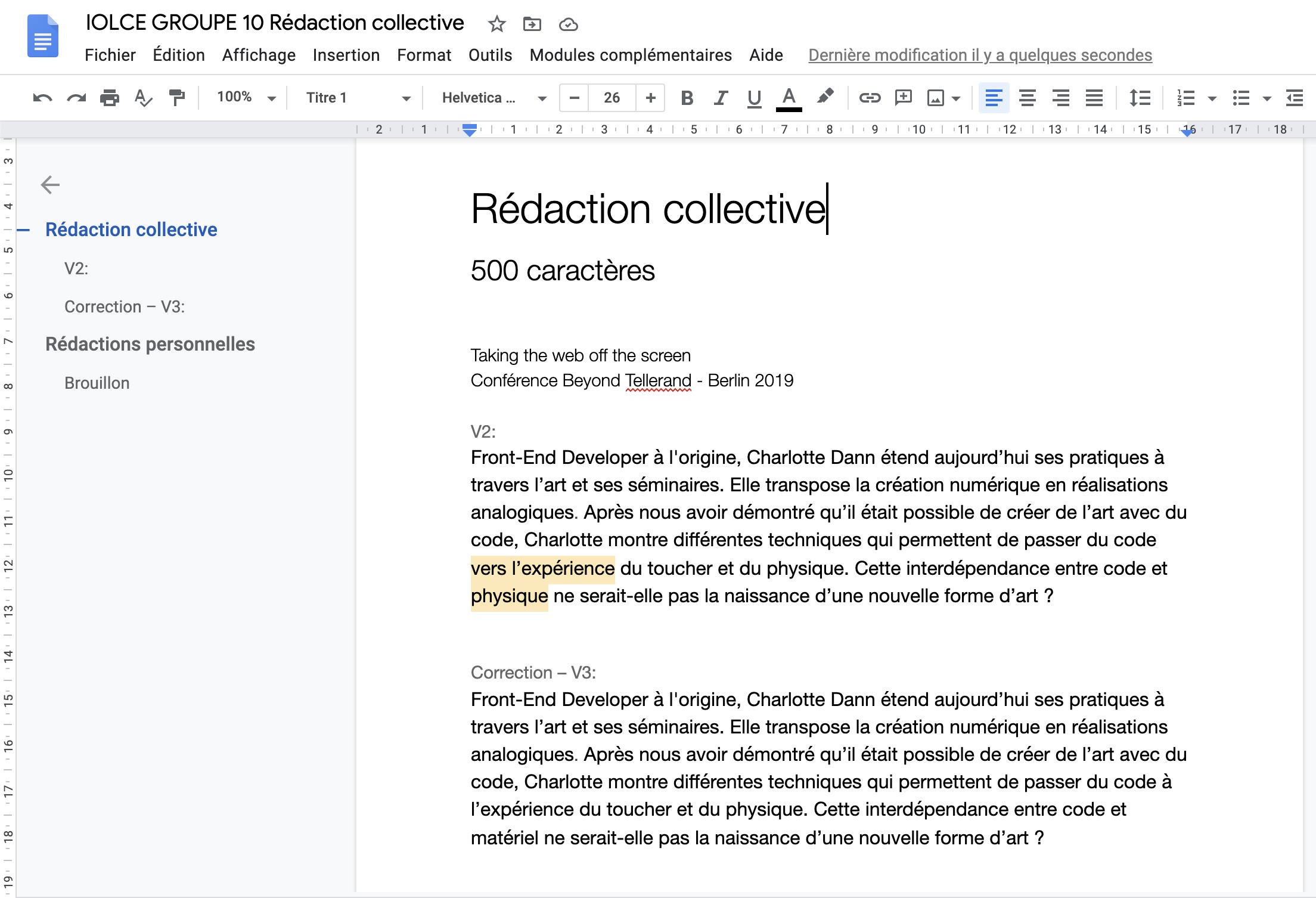The image size is (1316, 898).
Task: Open the Aide menu
Action: (x=766, y=55)
